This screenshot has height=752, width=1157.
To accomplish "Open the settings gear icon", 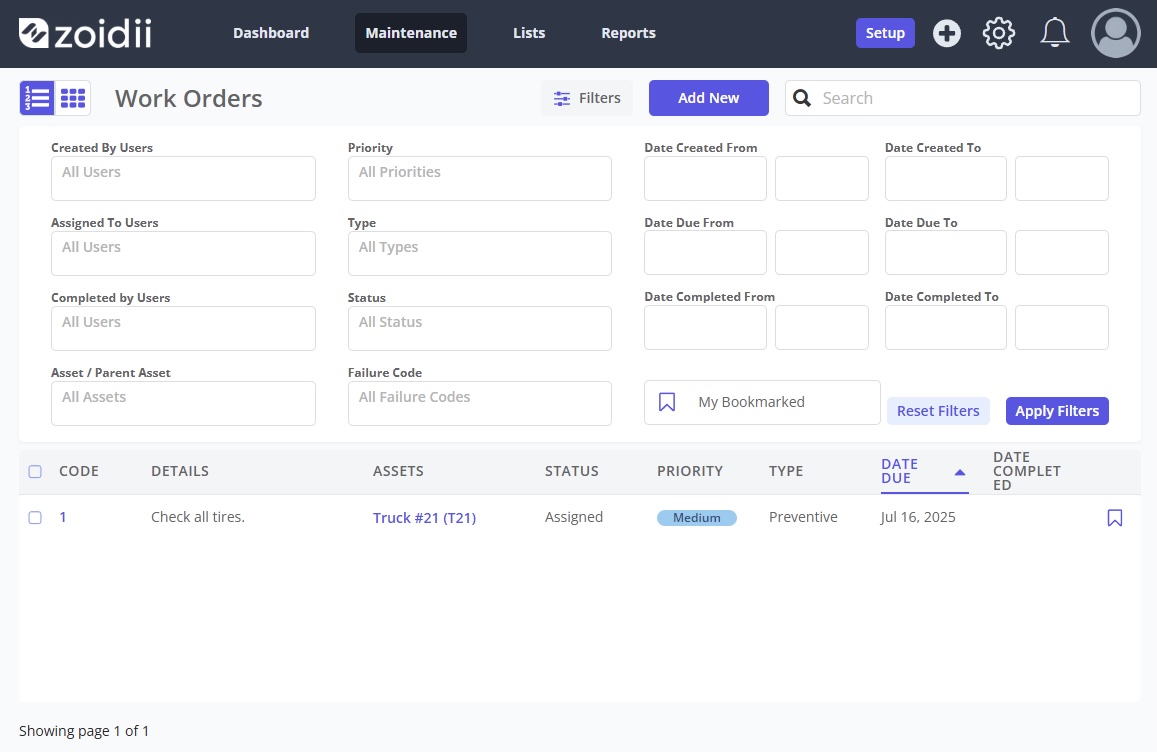I will (x=998, y=33).
